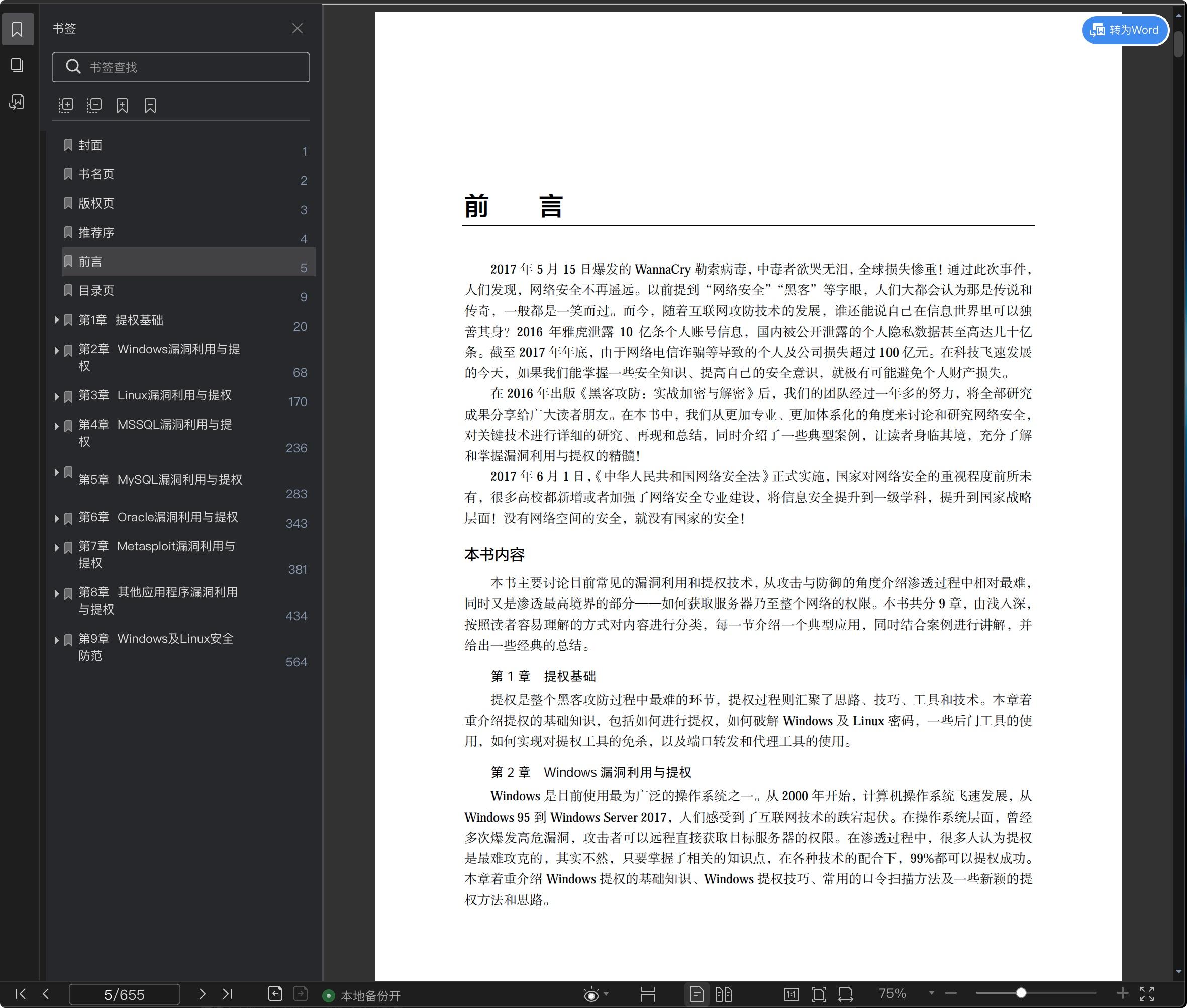Go back to previous view icon
Image resolution: width=1187 pixels, height=1008 pixels.
pyautogui.click(x=275, y=994)
